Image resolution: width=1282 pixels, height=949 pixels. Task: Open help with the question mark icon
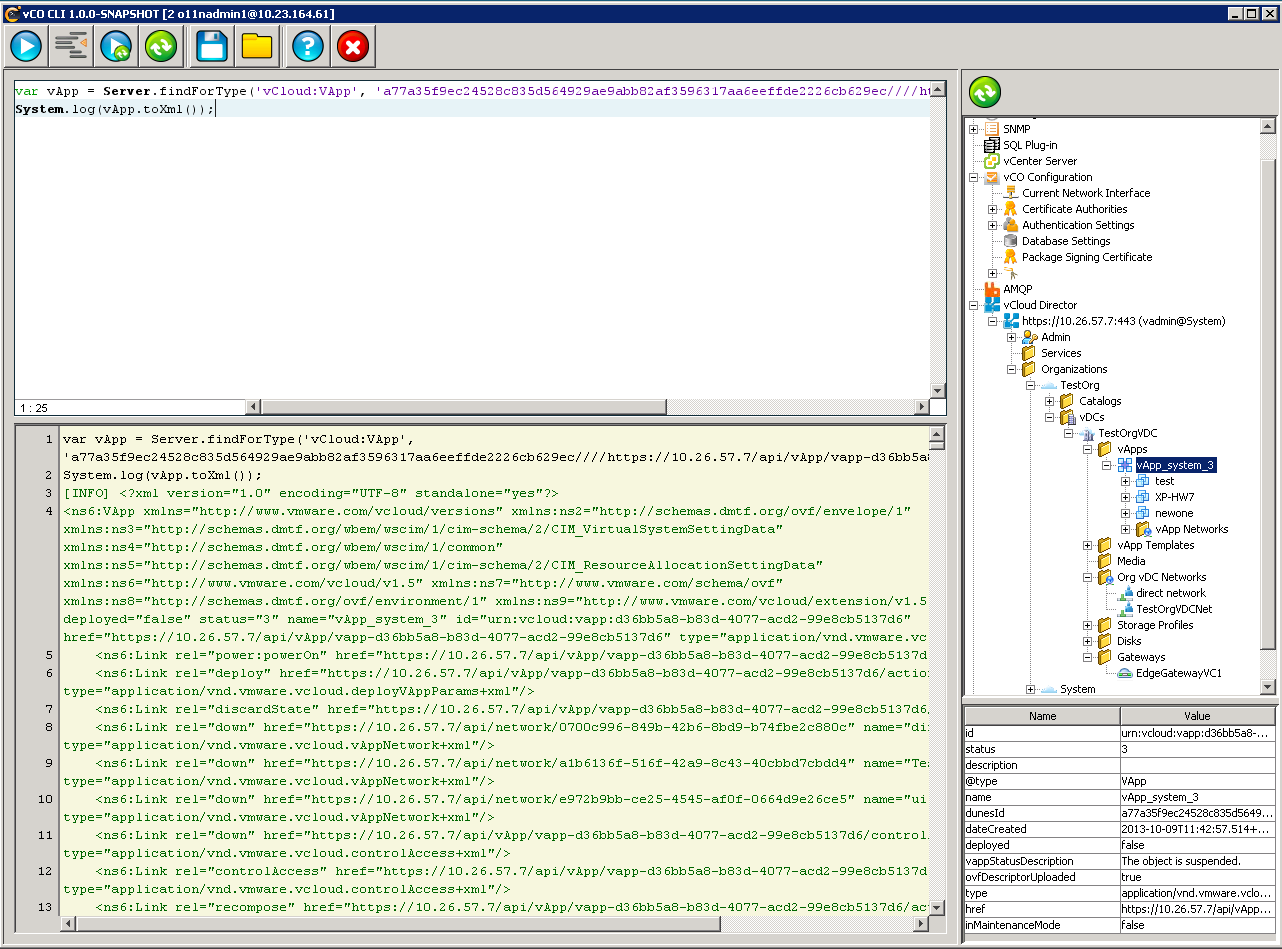(308, 45)
